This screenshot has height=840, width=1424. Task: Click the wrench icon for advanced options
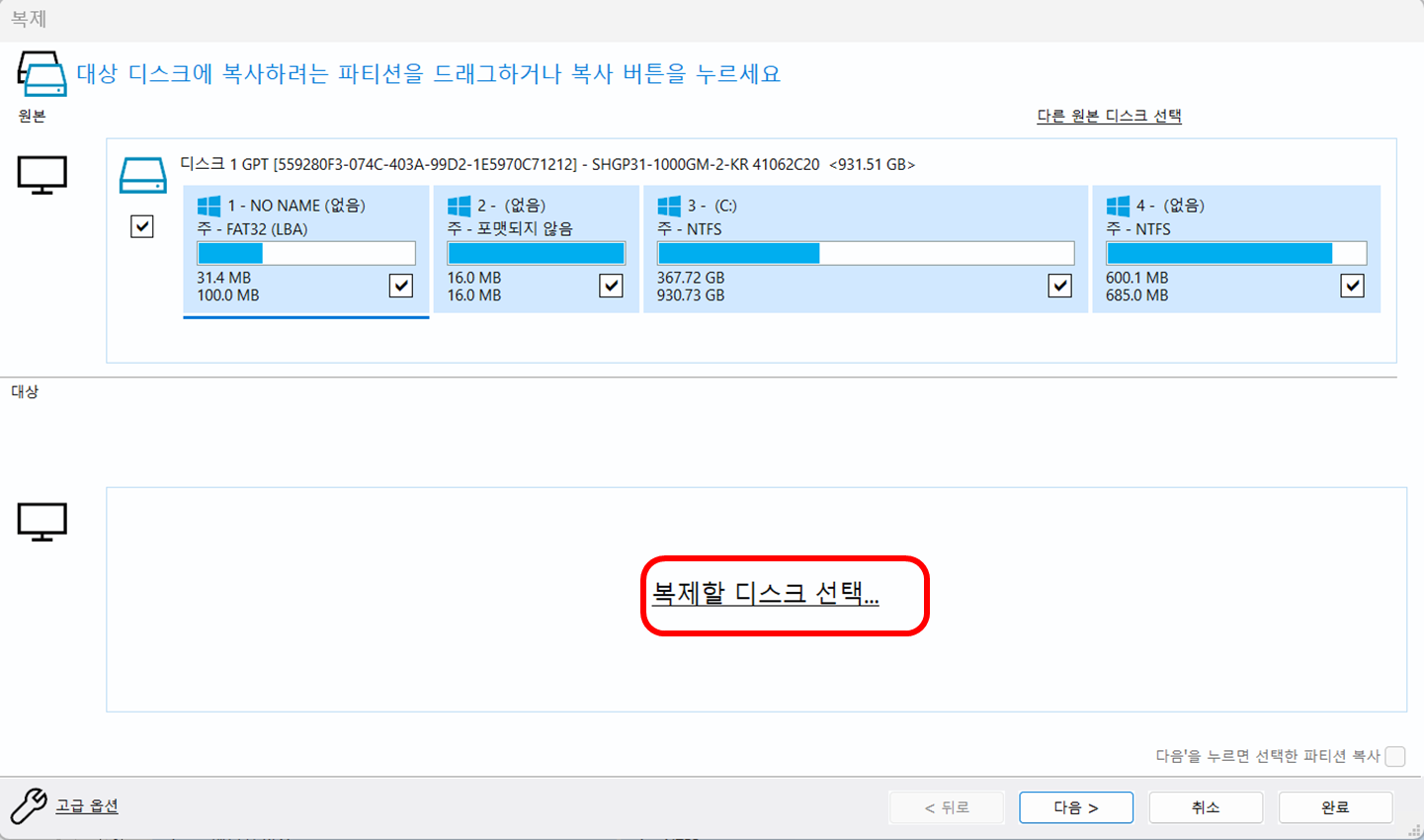pyautogui.click(x=29, y=805)
